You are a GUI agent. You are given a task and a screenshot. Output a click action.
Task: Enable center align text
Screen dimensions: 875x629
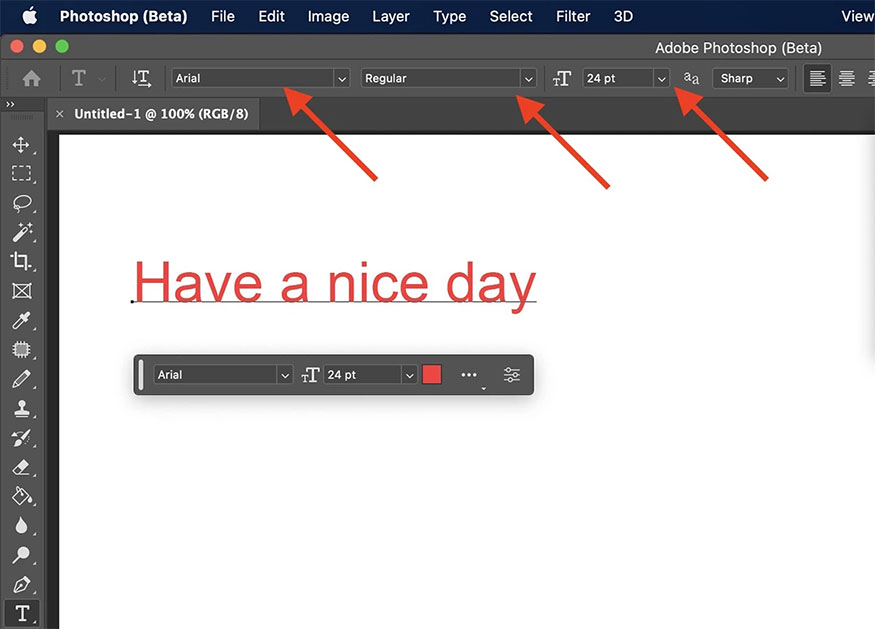(847, 78)
